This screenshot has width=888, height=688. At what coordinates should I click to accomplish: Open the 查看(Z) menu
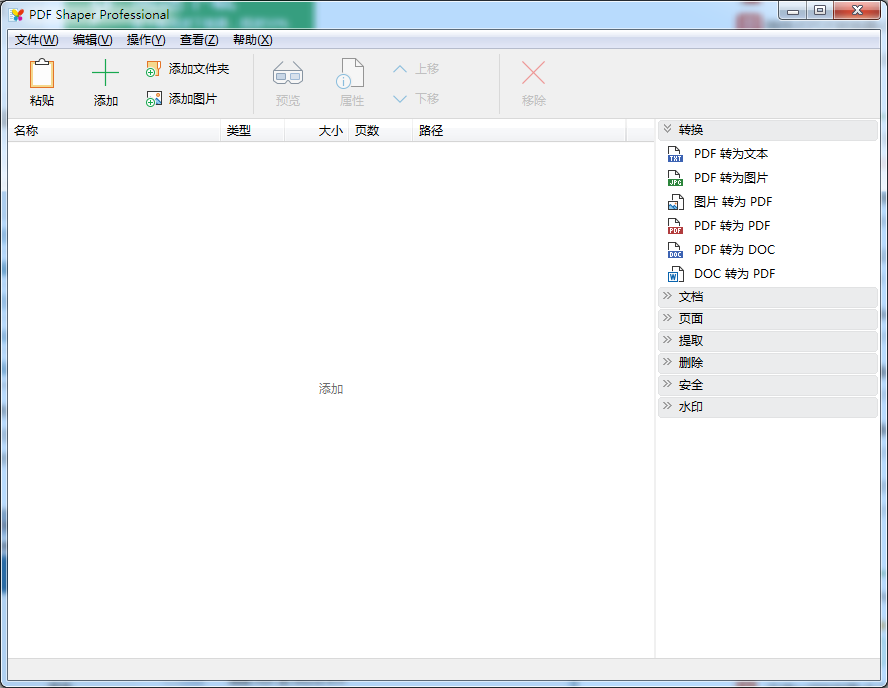click(199, 40)
